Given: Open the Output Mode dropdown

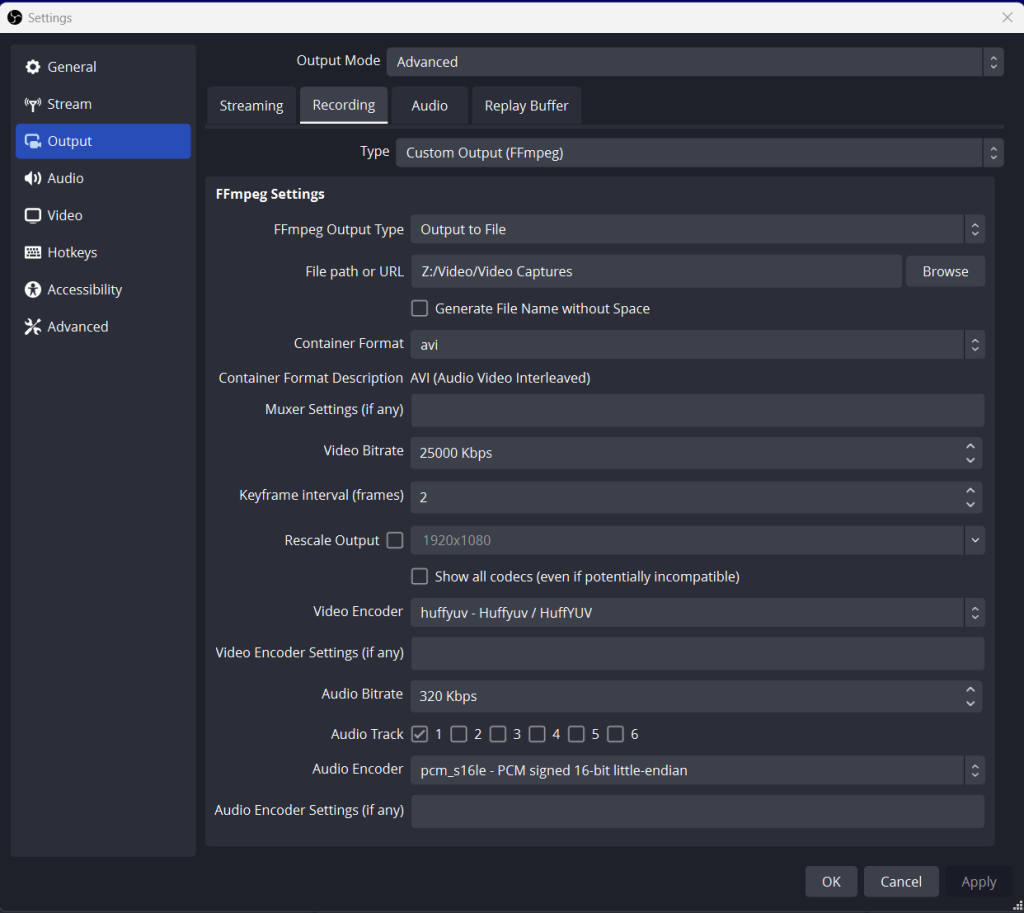Looking at the screenshot, I should 694,62.
